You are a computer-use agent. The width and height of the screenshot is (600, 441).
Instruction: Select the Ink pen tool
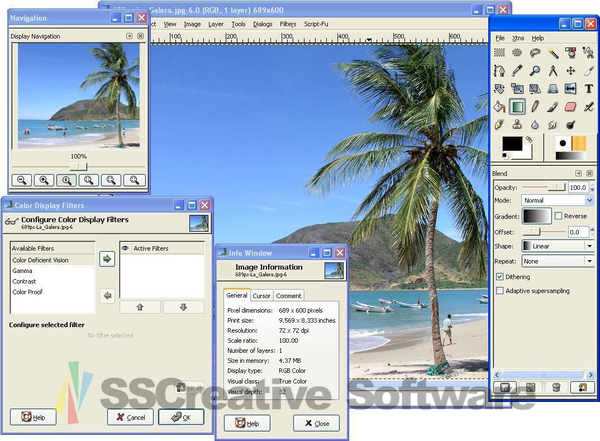pos(499,125)
